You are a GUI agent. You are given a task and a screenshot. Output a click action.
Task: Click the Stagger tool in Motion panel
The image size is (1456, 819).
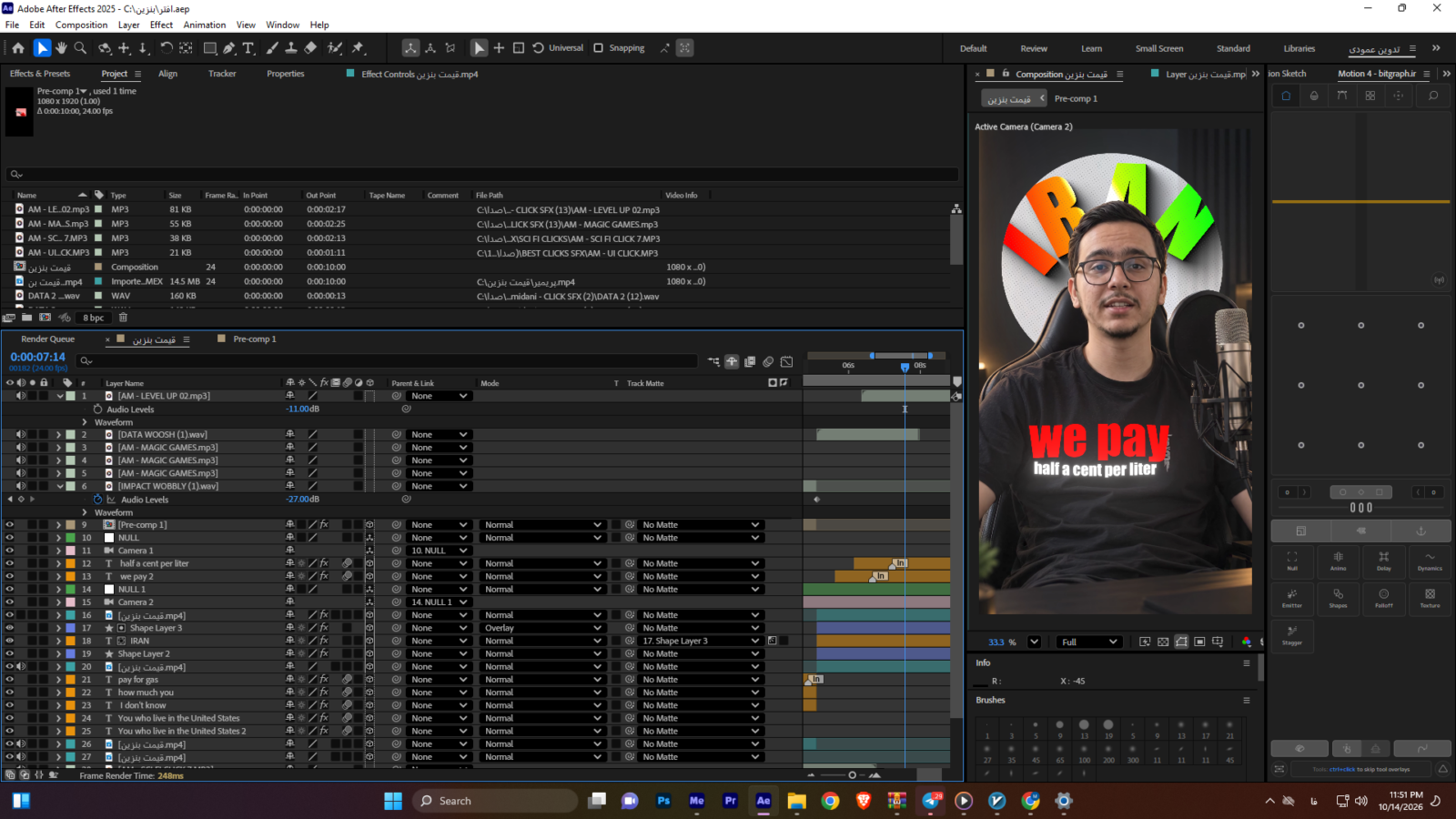pyautogui.click(x=1292, y=634)
